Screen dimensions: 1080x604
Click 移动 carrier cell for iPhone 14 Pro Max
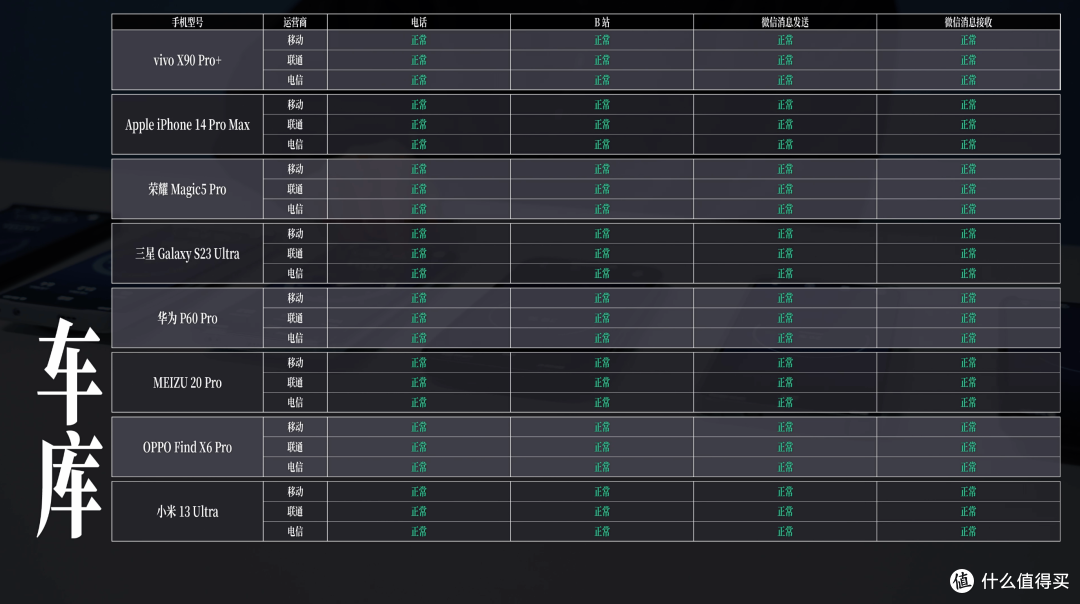tap(295, 105)
